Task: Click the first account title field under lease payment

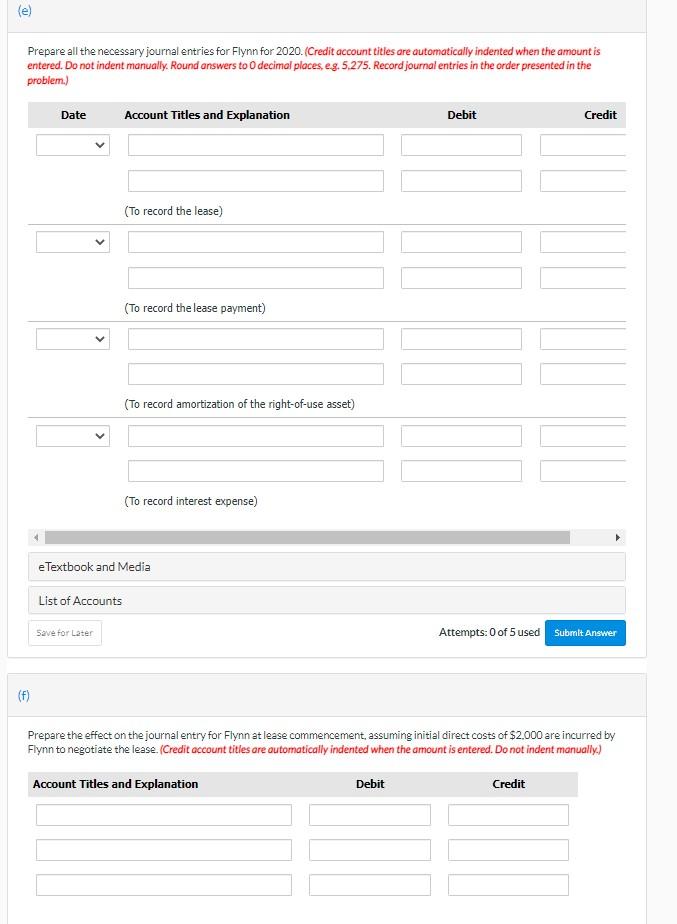Action: point(255,242)
